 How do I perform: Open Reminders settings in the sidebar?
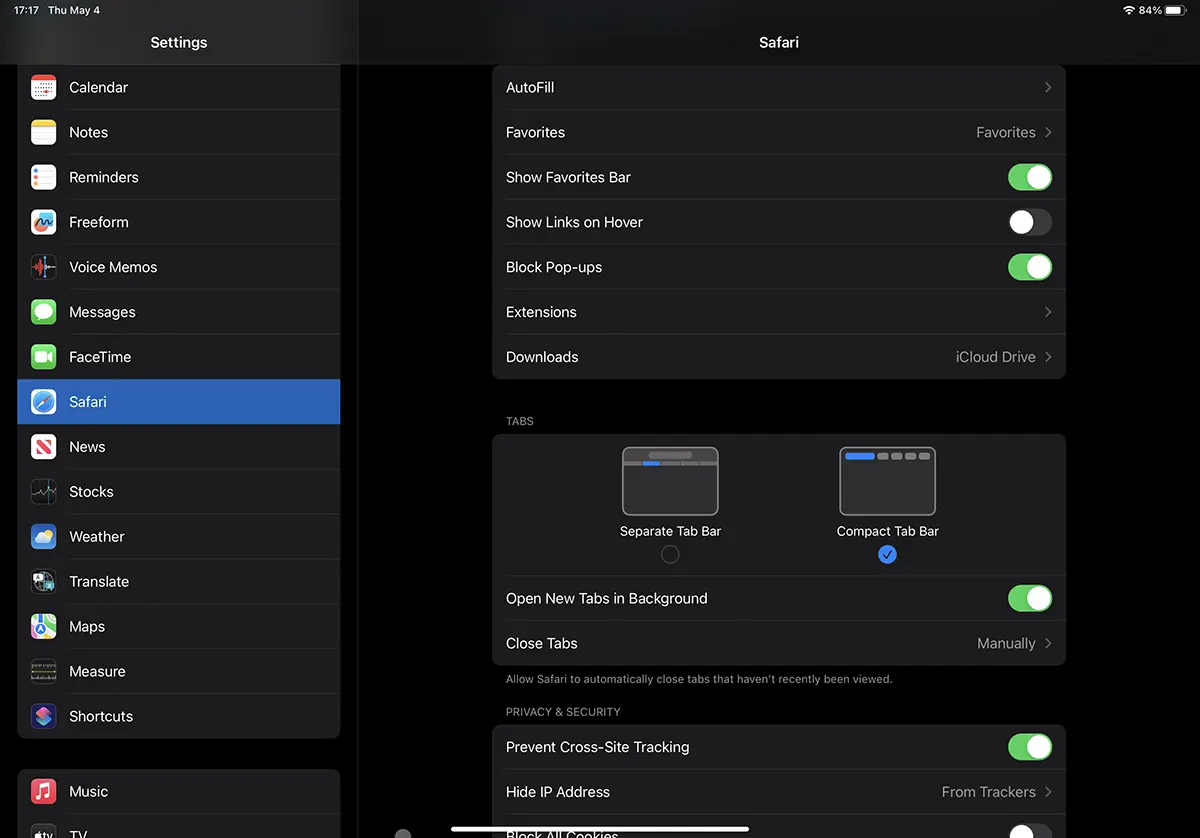pyautogui.click(x=179, y=177)
